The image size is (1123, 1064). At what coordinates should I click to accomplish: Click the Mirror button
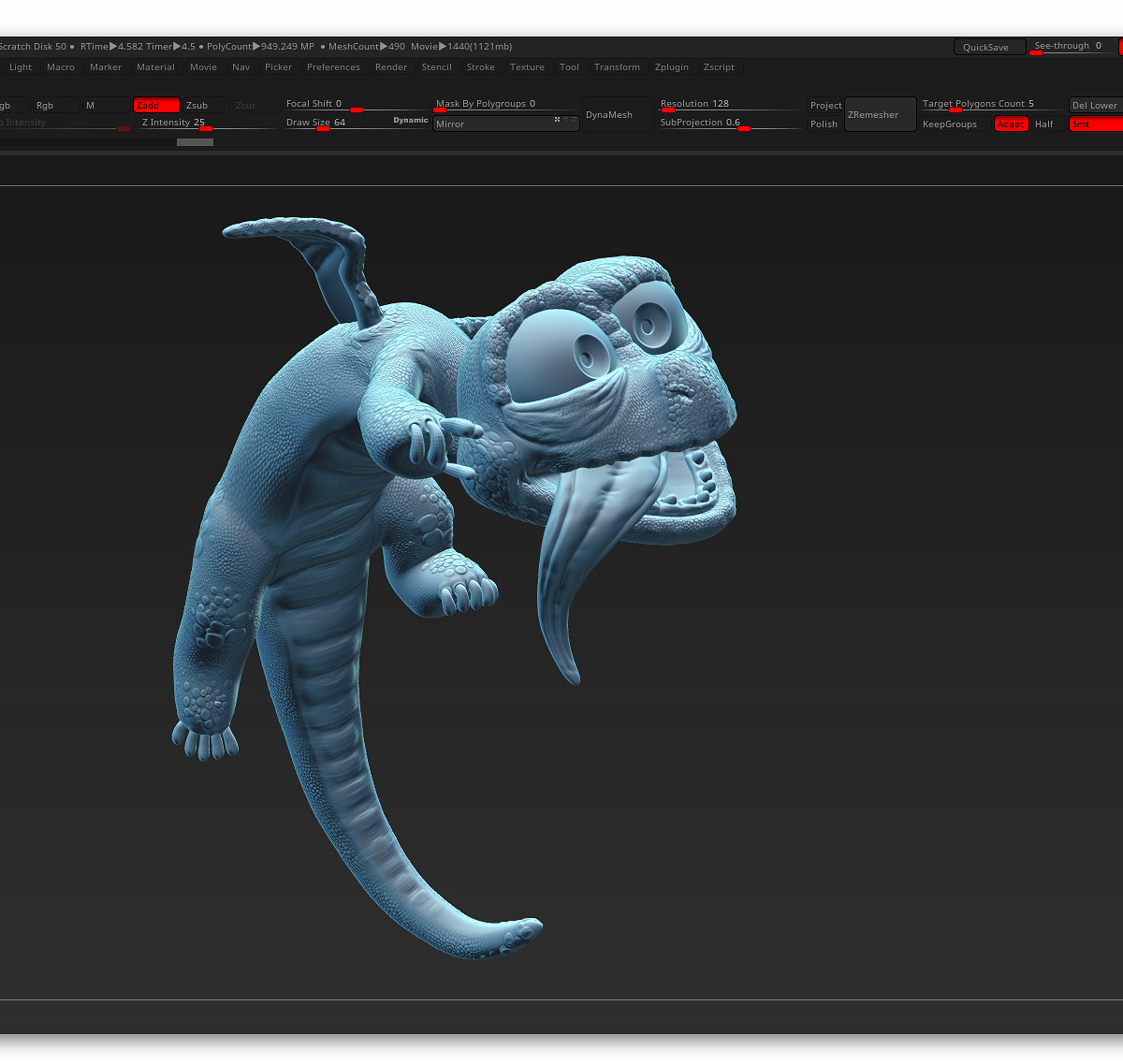click(x=506, y=124)
